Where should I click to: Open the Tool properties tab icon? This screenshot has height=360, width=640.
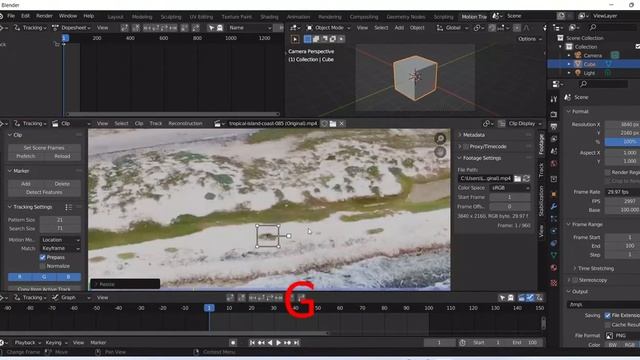pyautogui.click(x=553, y=100)
